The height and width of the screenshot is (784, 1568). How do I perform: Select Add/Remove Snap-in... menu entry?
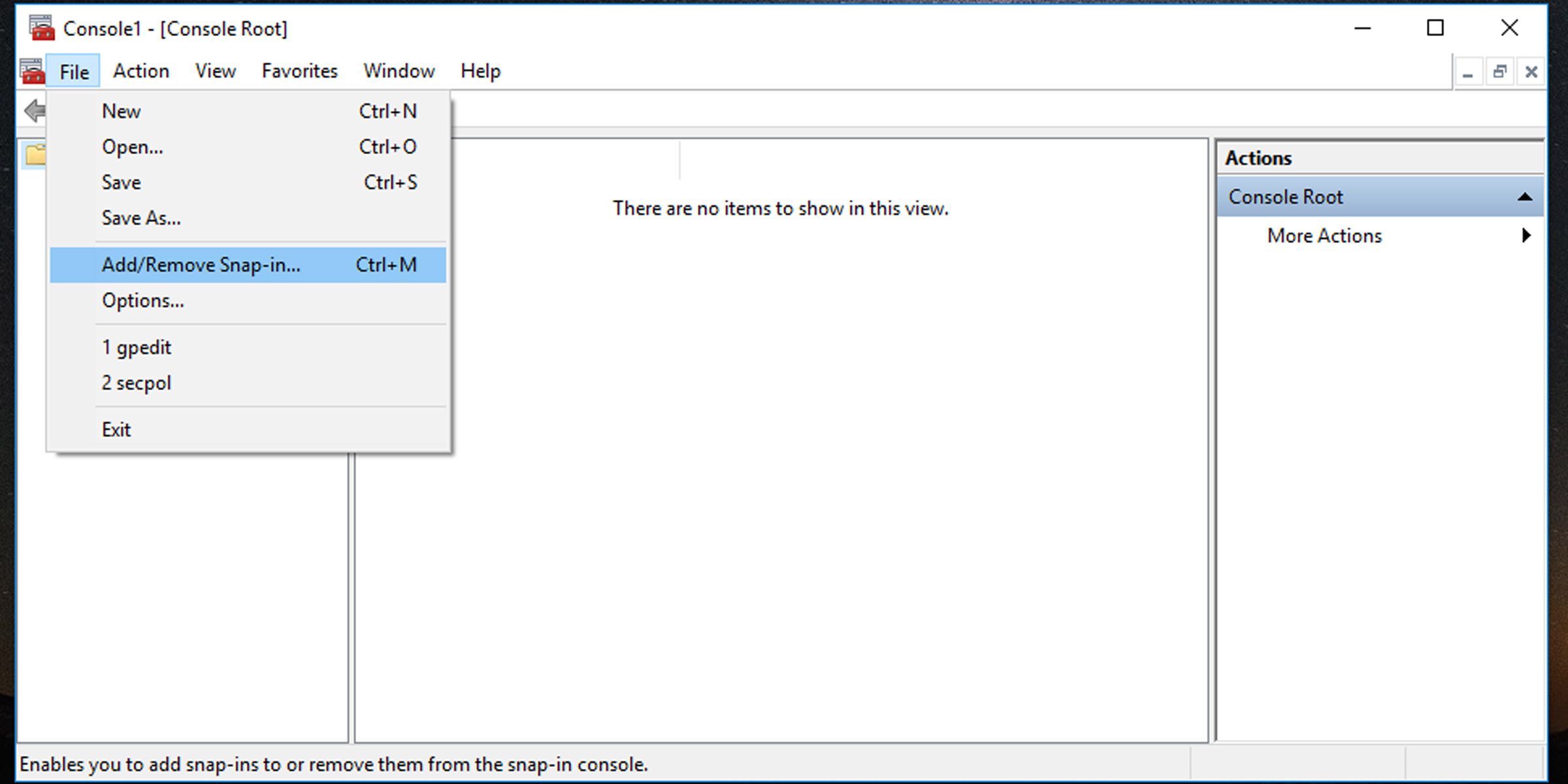248,265
